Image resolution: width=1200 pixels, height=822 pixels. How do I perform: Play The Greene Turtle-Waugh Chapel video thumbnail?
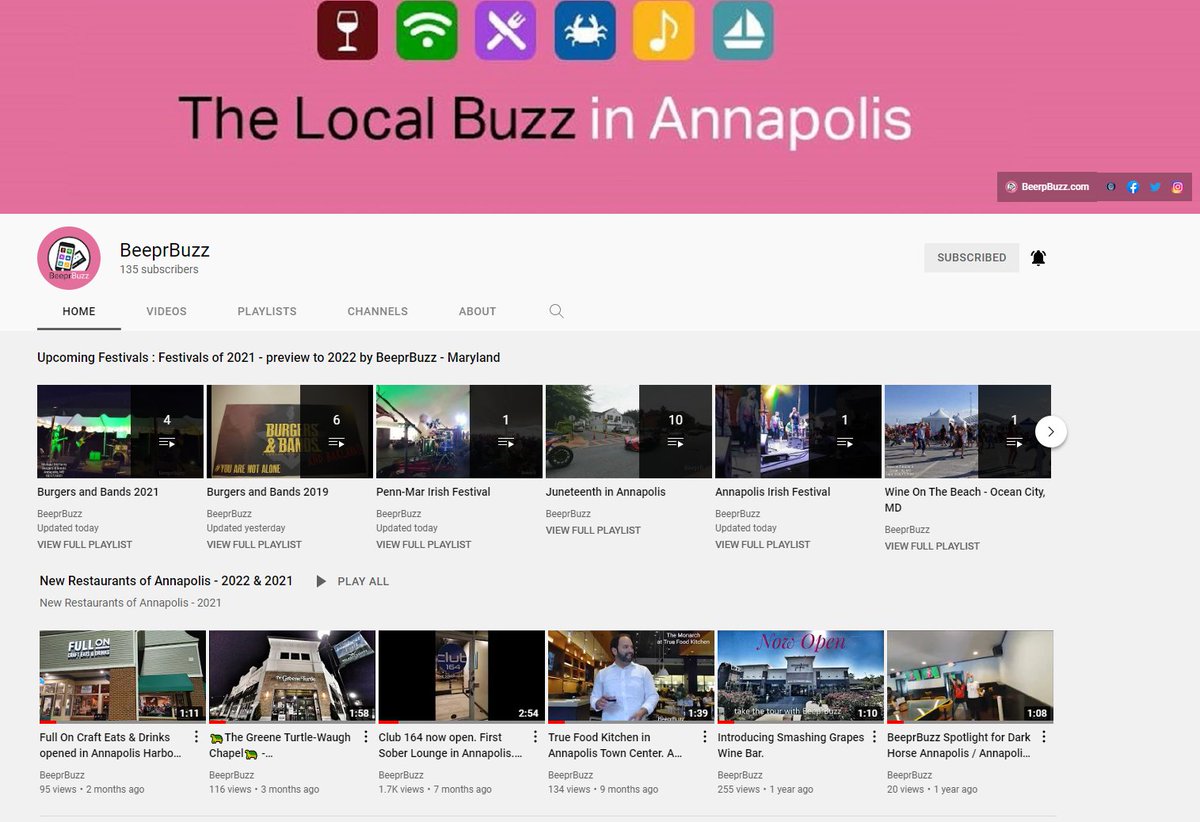coord(292,677)
